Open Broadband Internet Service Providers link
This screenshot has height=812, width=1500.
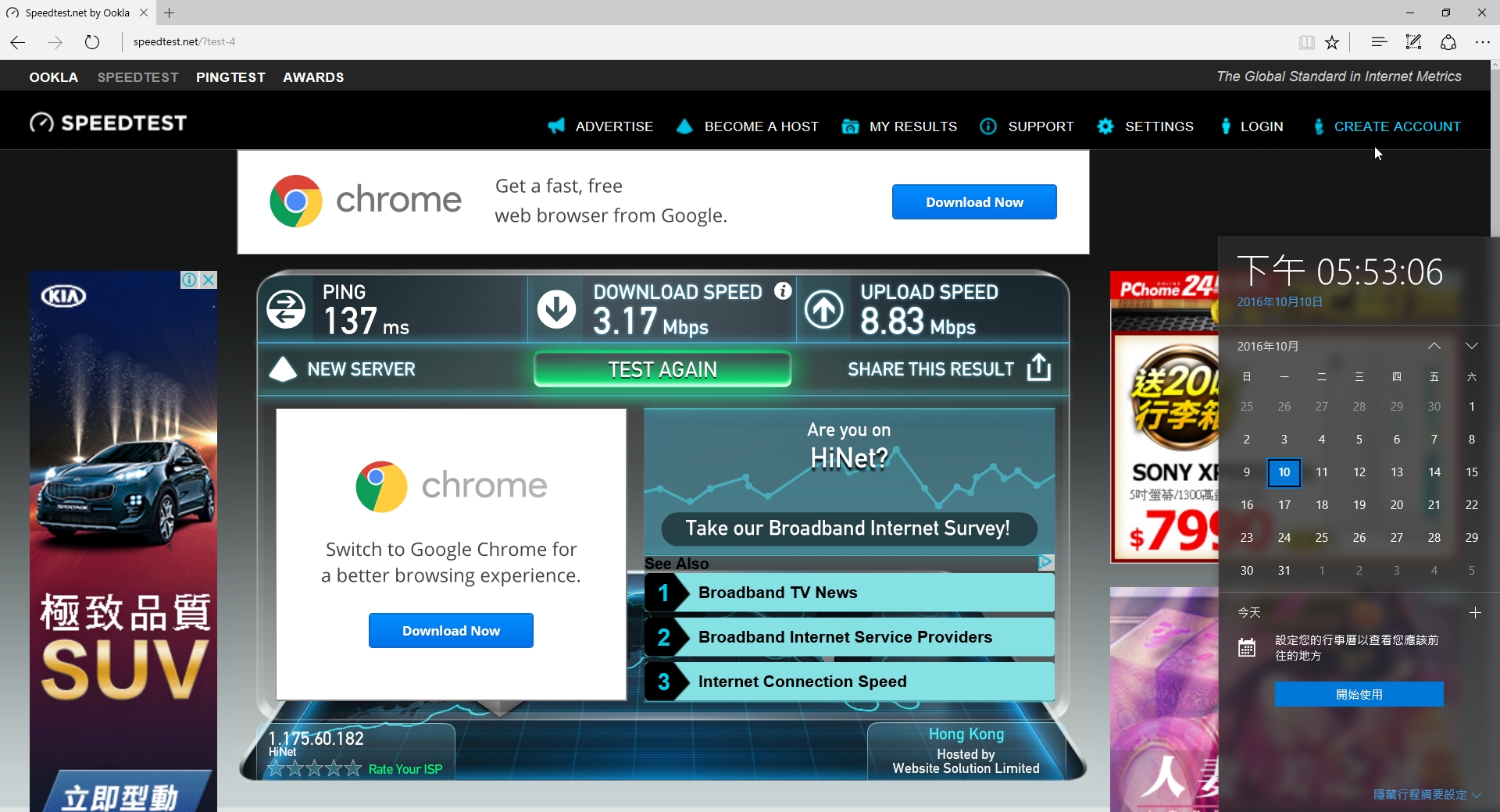point(845,637)
